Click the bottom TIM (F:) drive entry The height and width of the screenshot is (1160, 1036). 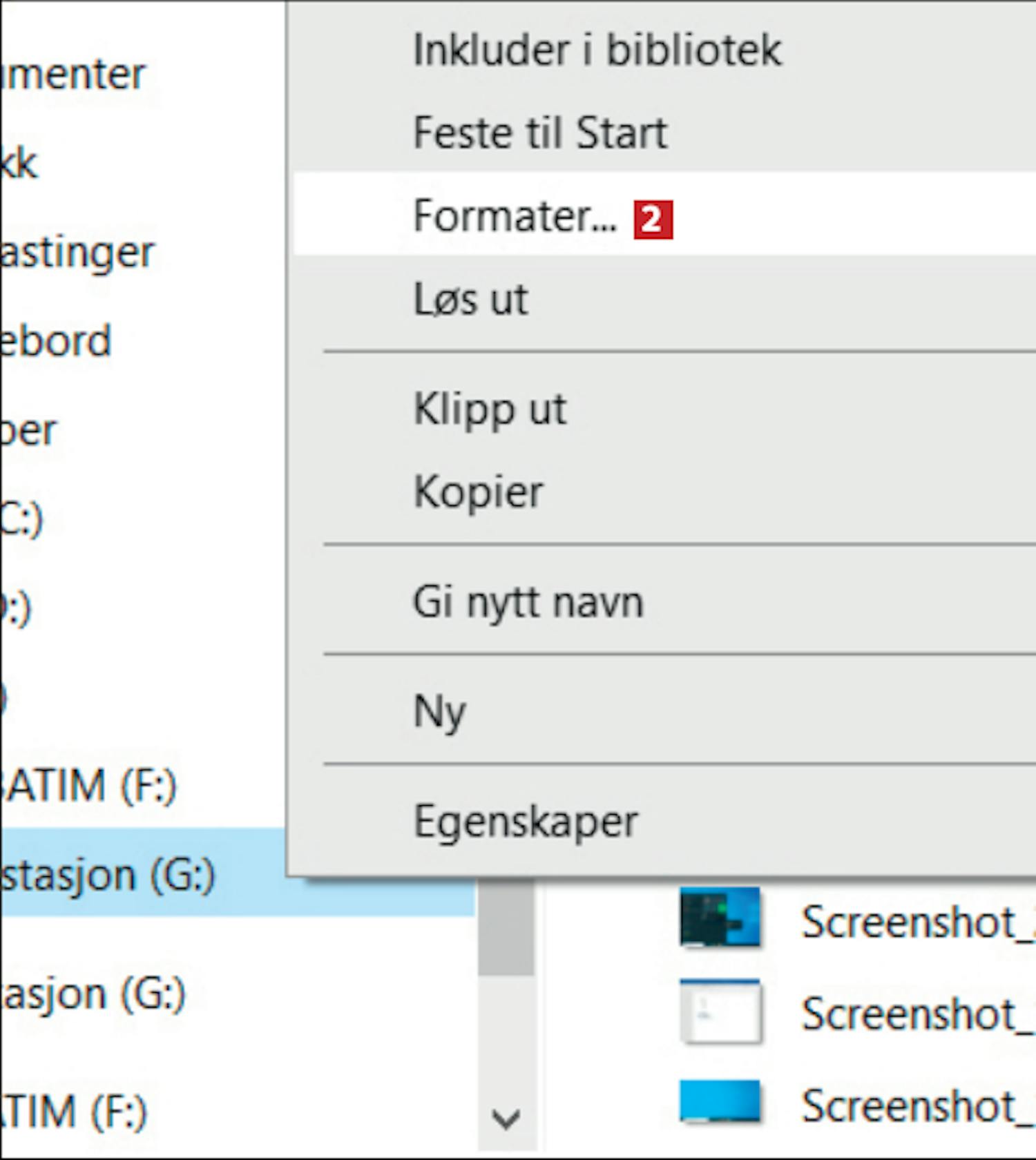pyautogui.click(x=75, y=1112)
